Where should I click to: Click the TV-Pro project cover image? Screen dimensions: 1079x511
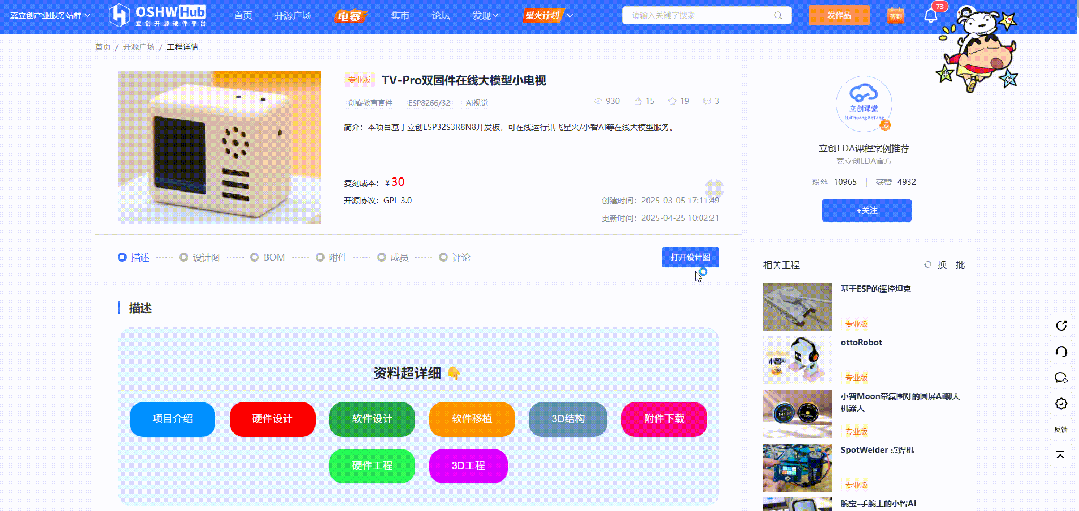click(x=220, y=147)
